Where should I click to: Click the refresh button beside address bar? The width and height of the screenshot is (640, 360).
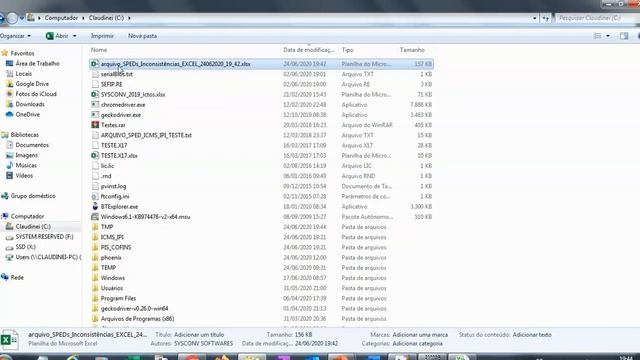pos(546,18)
